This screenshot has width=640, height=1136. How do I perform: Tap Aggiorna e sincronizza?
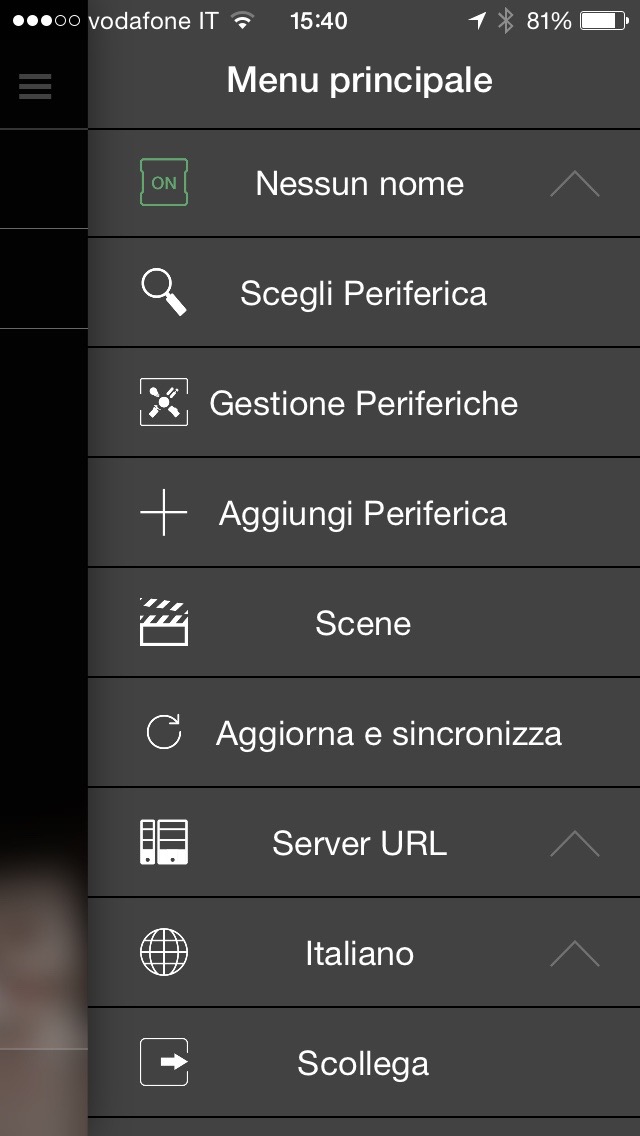[x=388, y=733]
